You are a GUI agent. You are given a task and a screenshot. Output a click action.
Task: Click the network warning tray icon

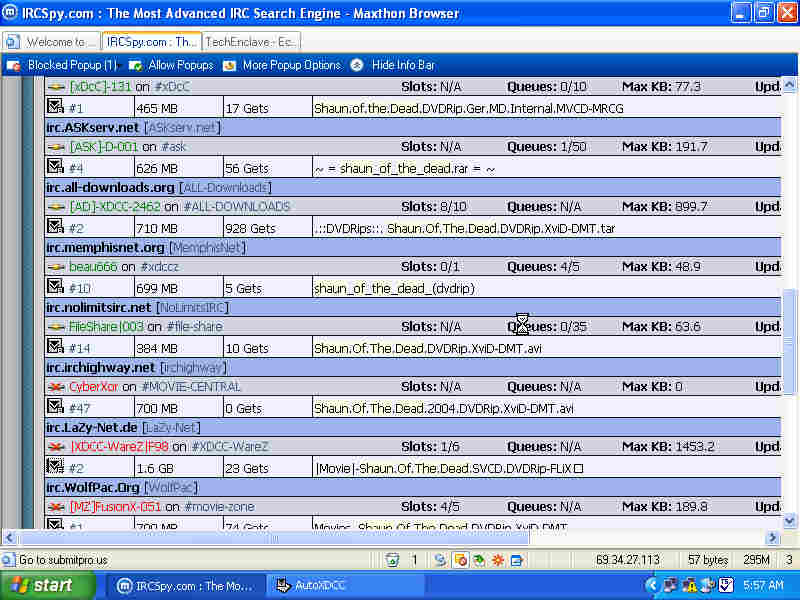pyautogui.click(x=689, y=585)
